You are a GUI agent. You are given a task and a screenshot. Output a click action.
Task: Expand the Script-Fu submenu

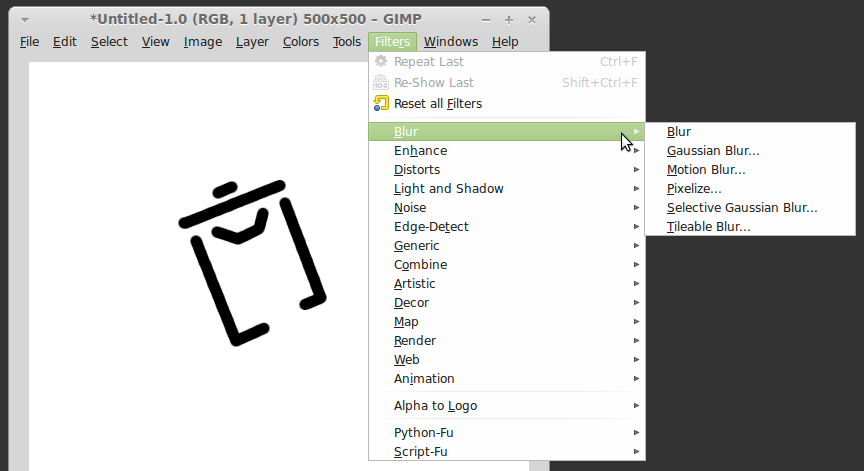click(506, 452)
